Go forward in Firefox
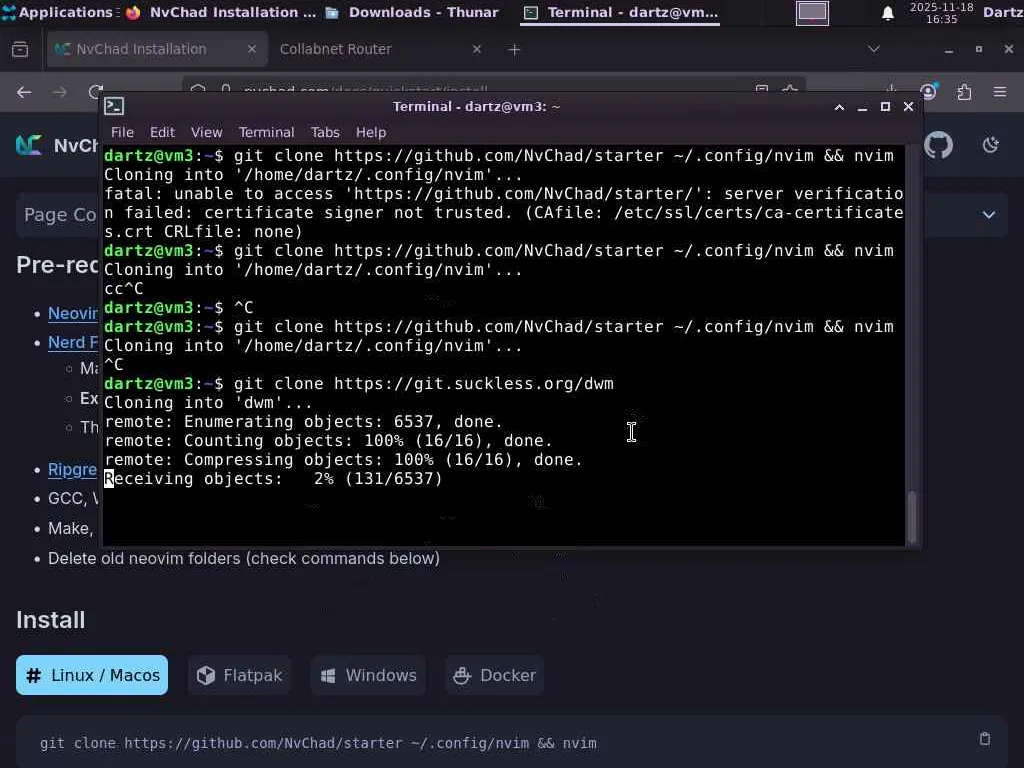Viewport: 1024px width, 768px height. pyautogui.click(x=59, y=92)
